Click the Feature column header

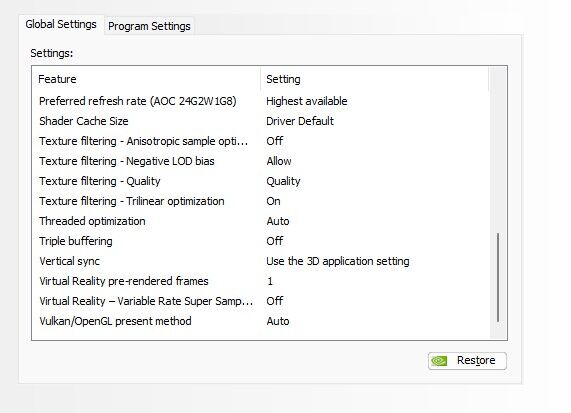click(x=57, y=79)
